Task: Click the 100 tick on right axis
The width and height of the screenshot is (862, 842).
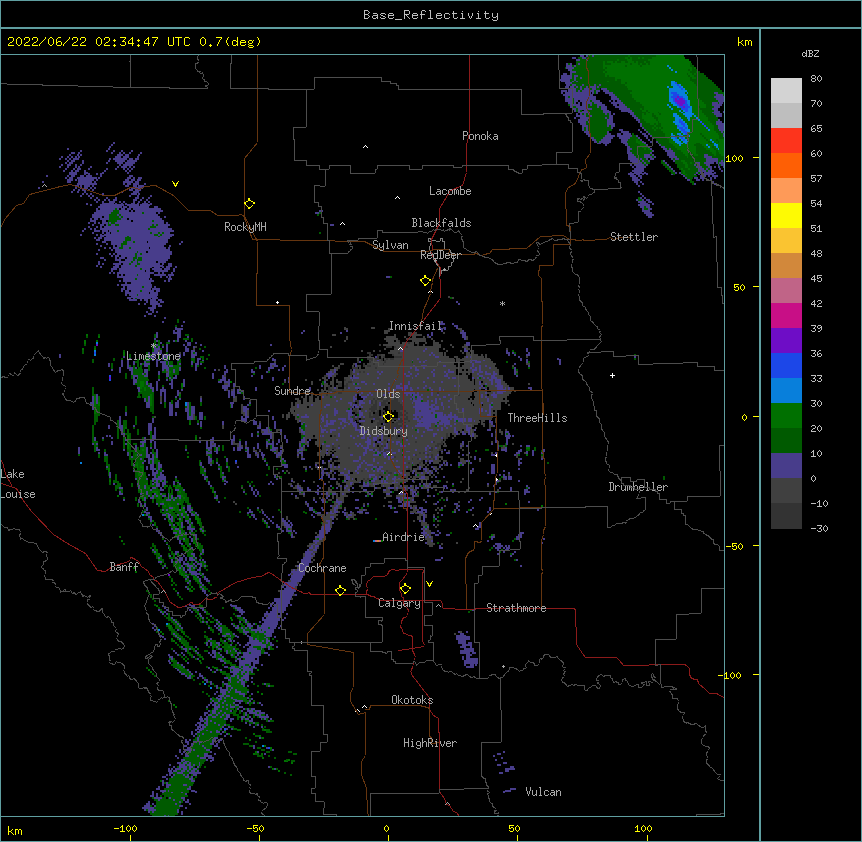Action: [x=734, y=158]
